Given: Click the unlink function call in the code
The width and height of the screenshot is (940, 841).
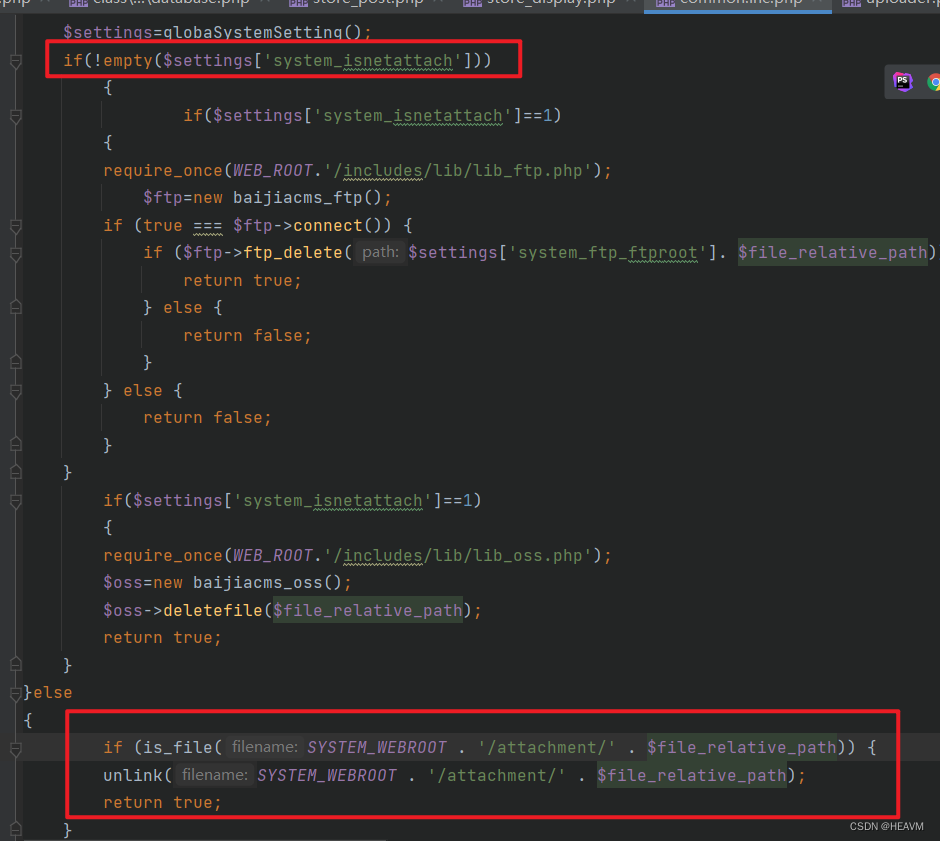Looking at the screenshot, I should tap(134, 774).
